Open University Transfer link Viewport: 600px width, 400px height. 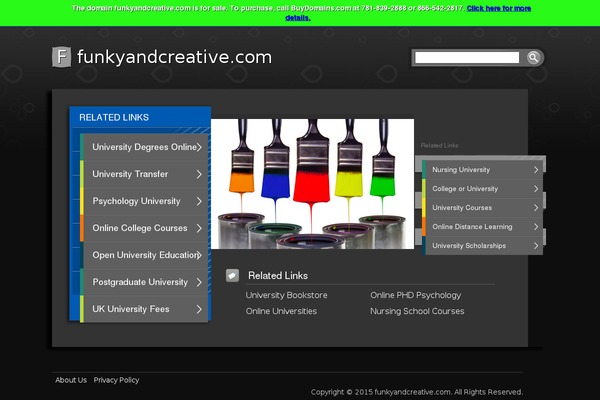click(130, 174)
